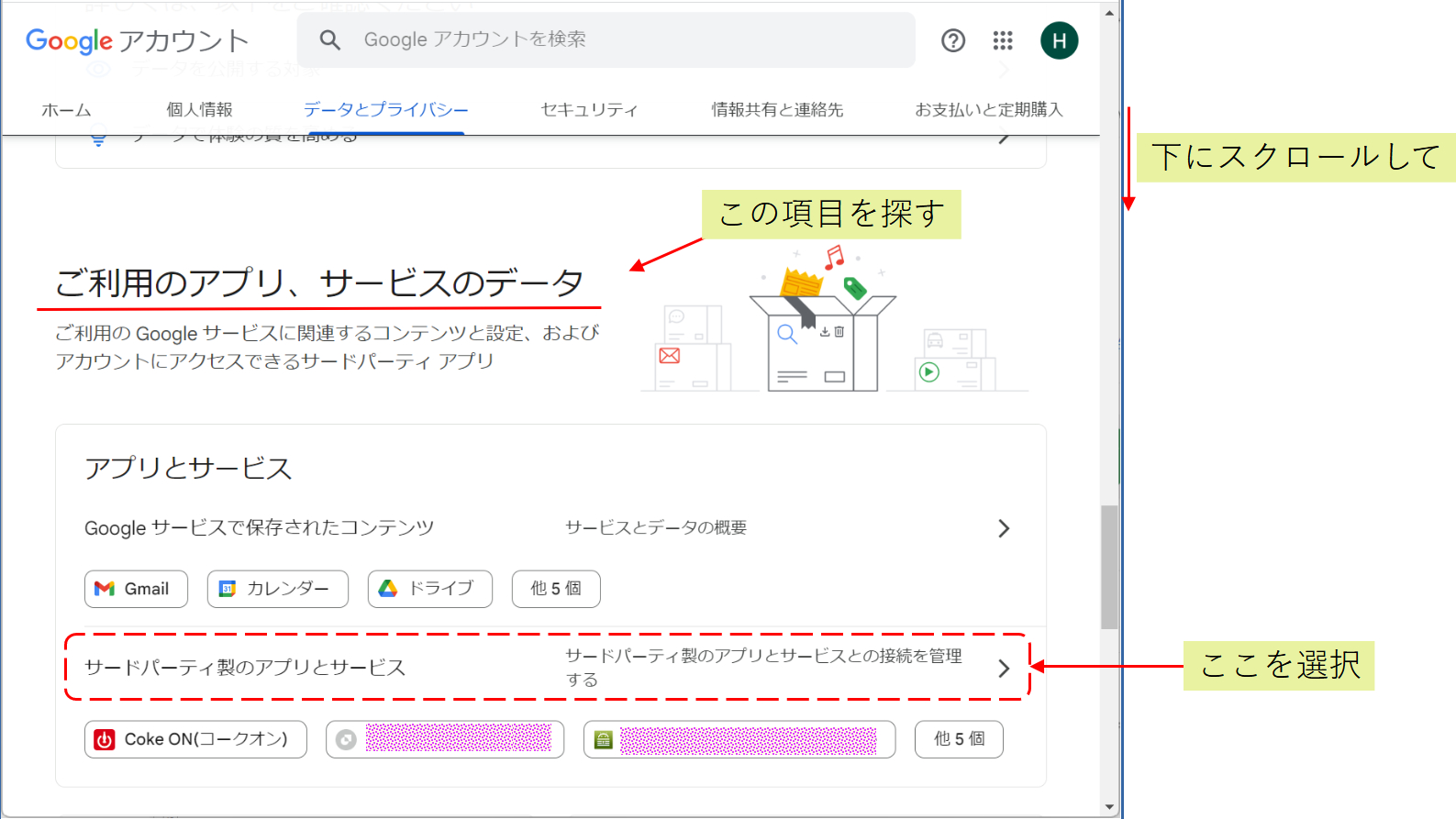Image resolution: width=1456 pixels, height=819 pixels.
Task: Click the scrollbar up arrow
Action: [x=1110, y=13]
